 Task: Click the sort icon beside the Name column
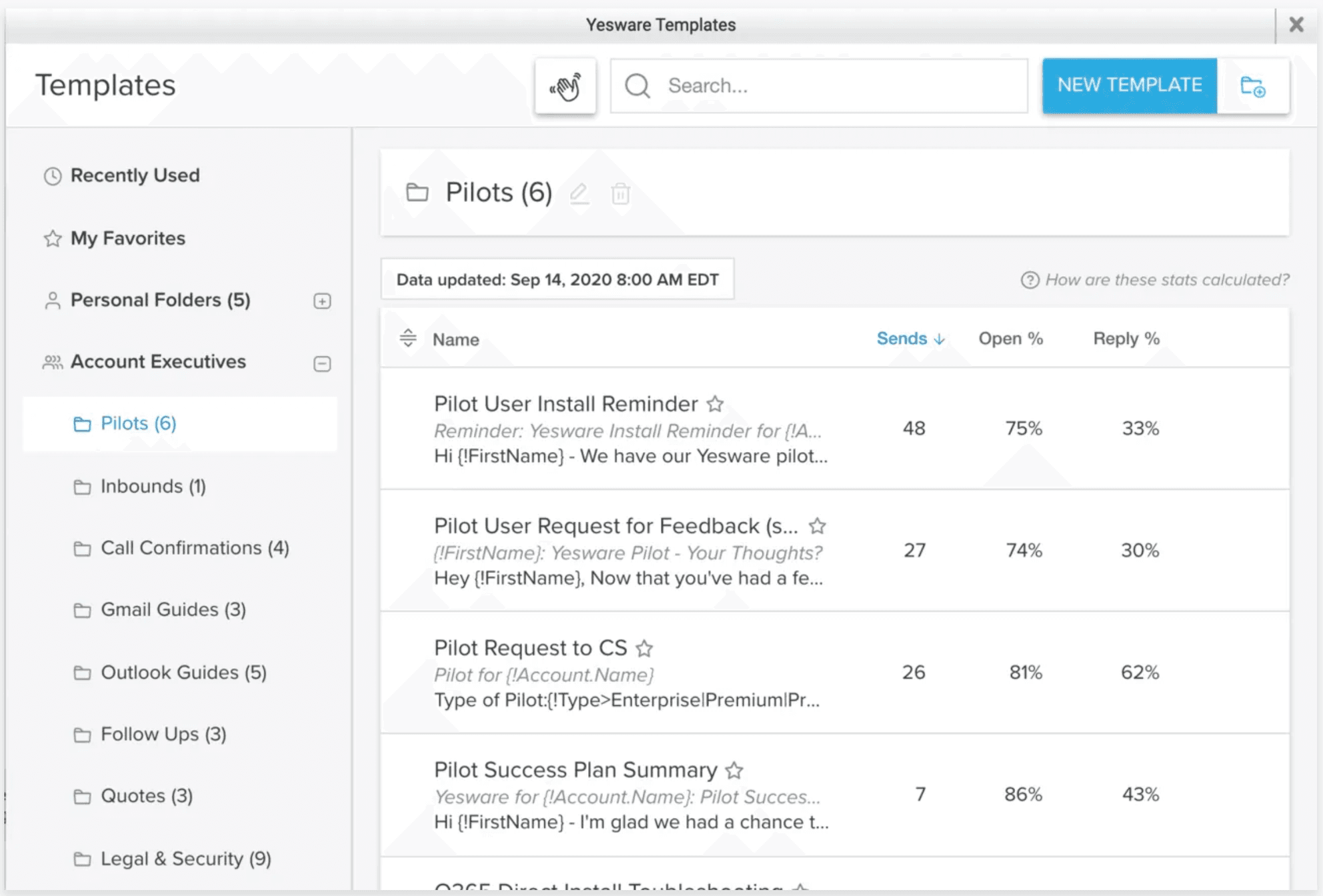(x=407, y=339)
